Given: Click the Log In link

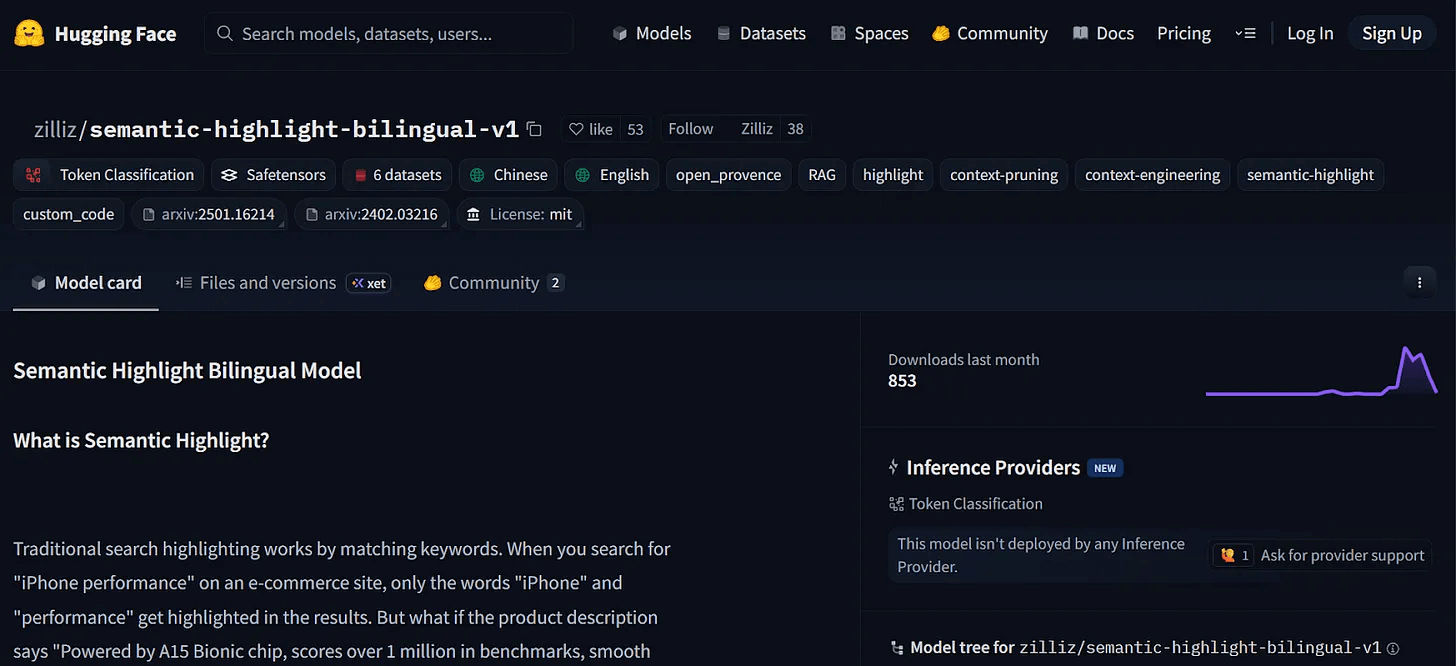Looking at the screenshot, I should (x=1310, y=33).
